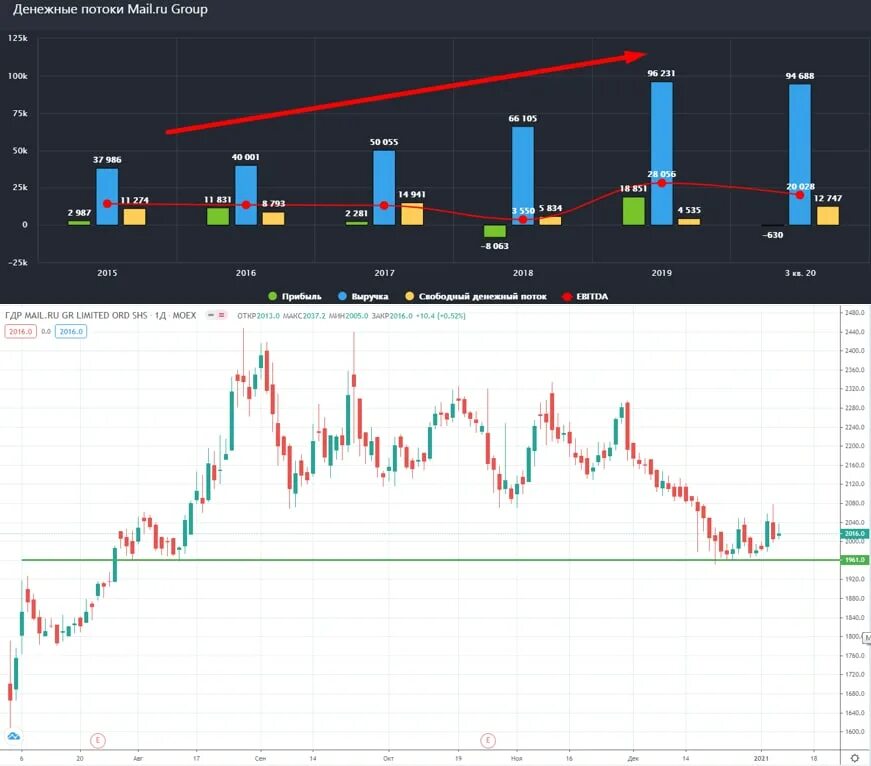871x766 pixels.
Task: Click the 1961.0 horizontal line price label
Action: (854, 560)
